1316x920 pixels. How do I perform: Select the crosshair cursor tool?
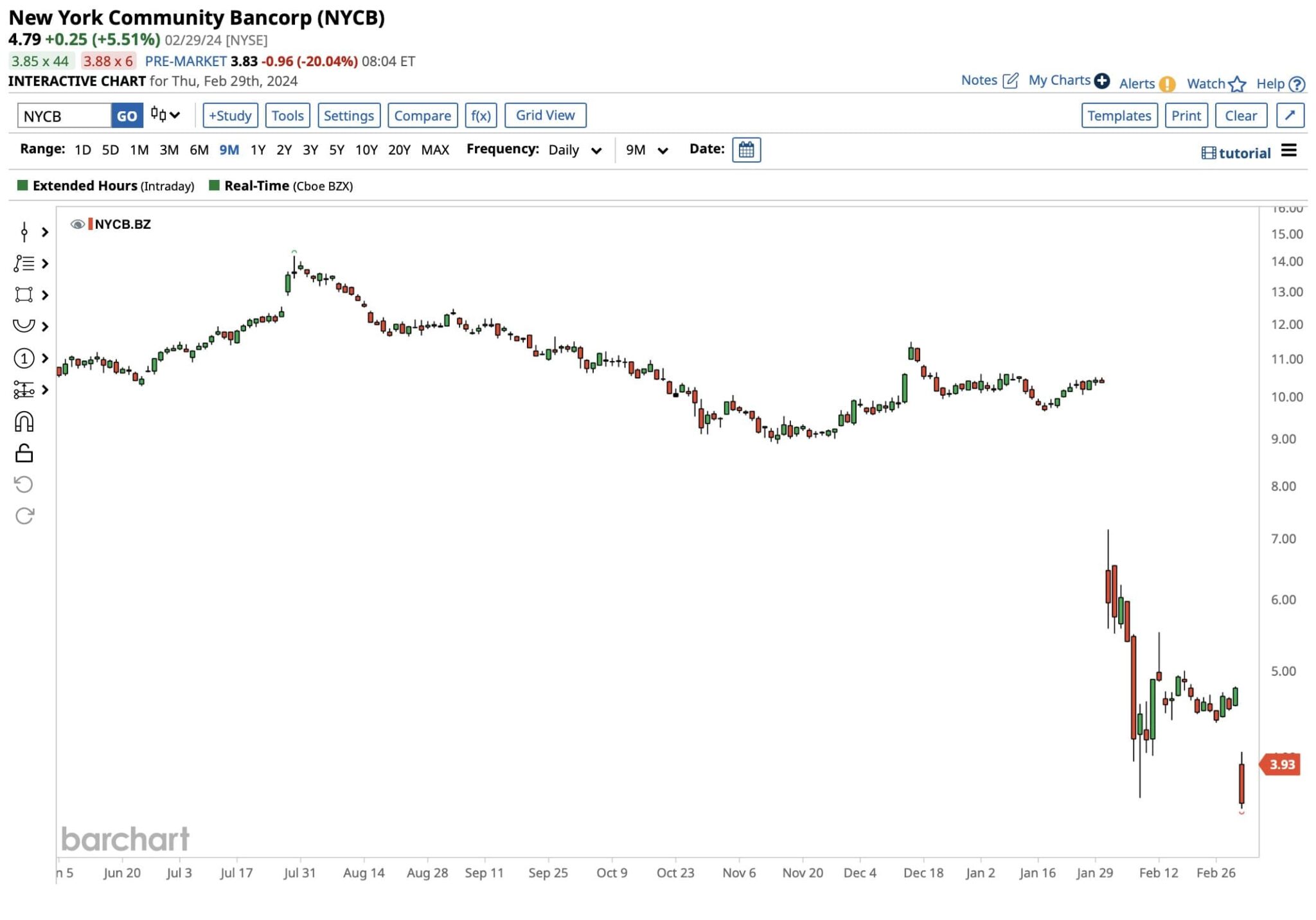coord(24,232)
